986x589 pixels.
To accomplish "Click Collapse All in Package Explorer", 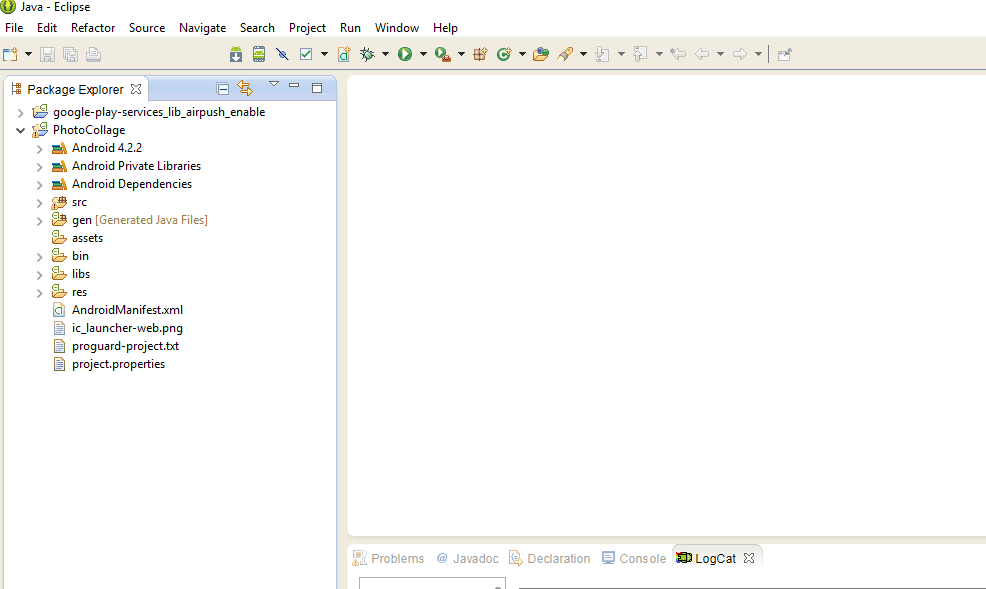I will click(x=223, y=88).
